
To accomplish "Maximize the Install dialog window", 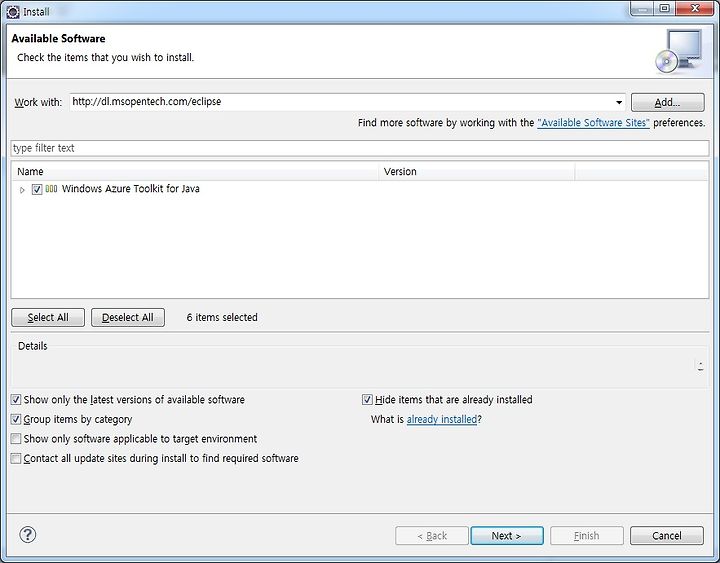I will 665,8.
